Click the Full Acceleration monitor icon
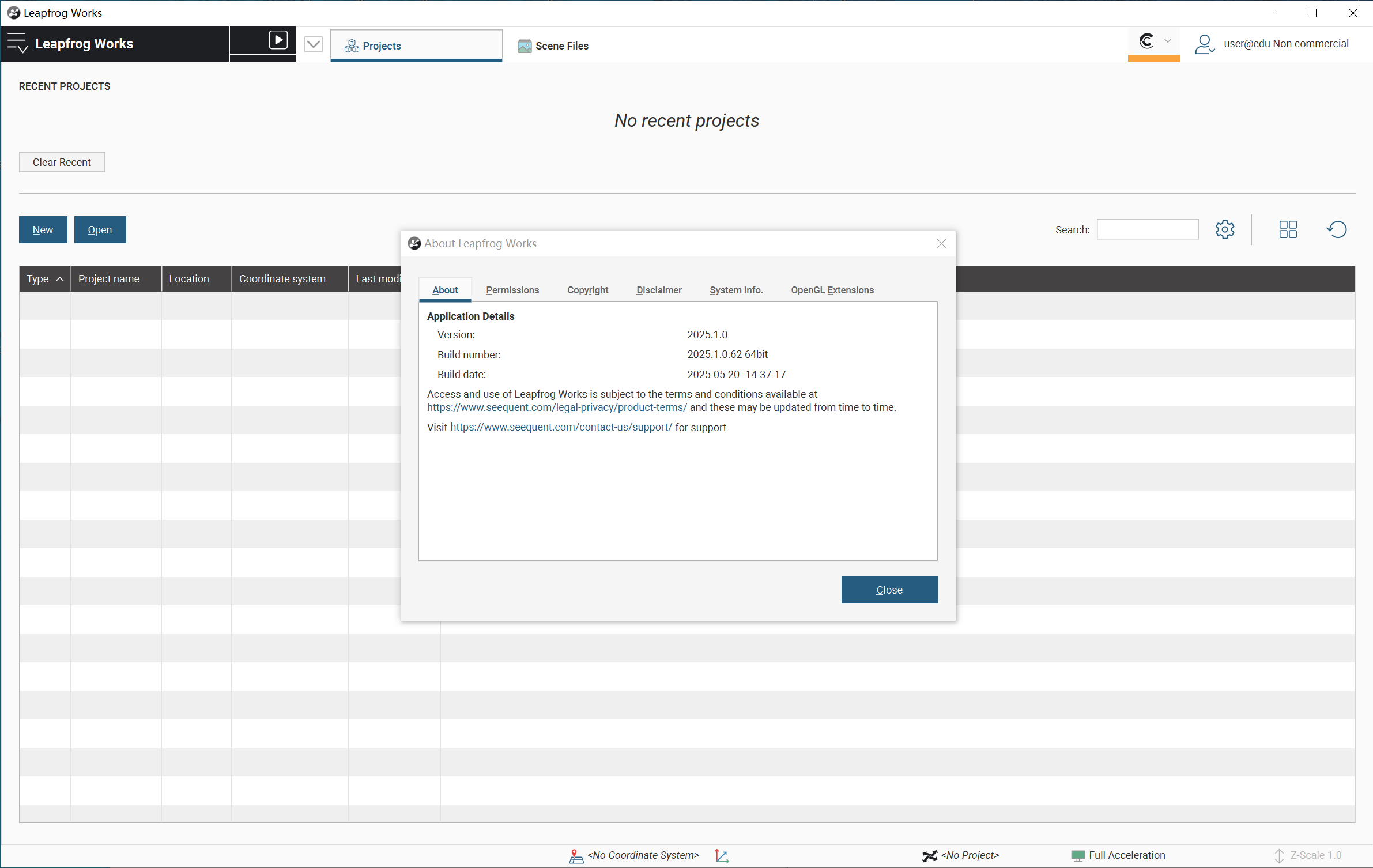The image size is (1373, 868). point(1078,856)
